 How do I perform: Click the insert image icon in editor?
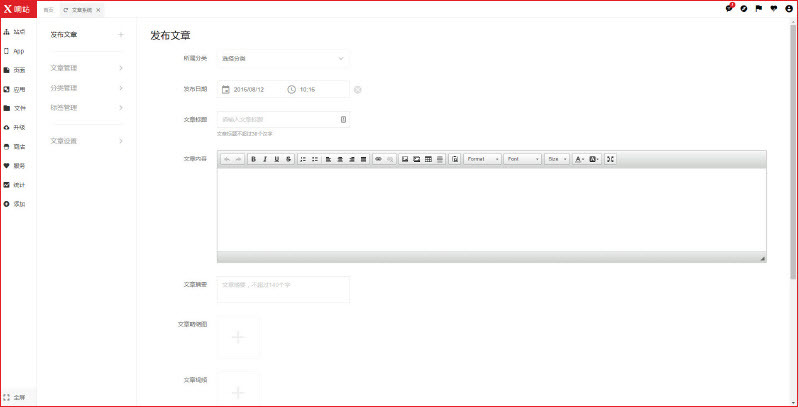tap(405, 159)
